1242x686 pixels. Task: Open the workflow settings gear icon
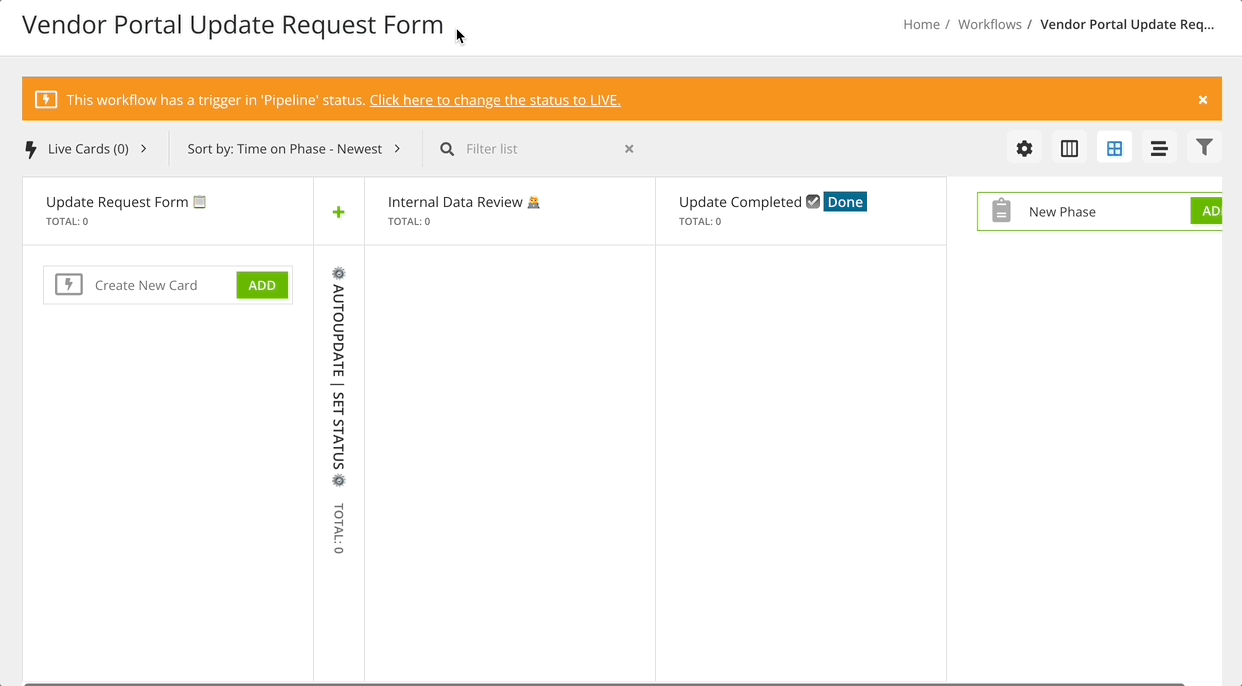1024,147
